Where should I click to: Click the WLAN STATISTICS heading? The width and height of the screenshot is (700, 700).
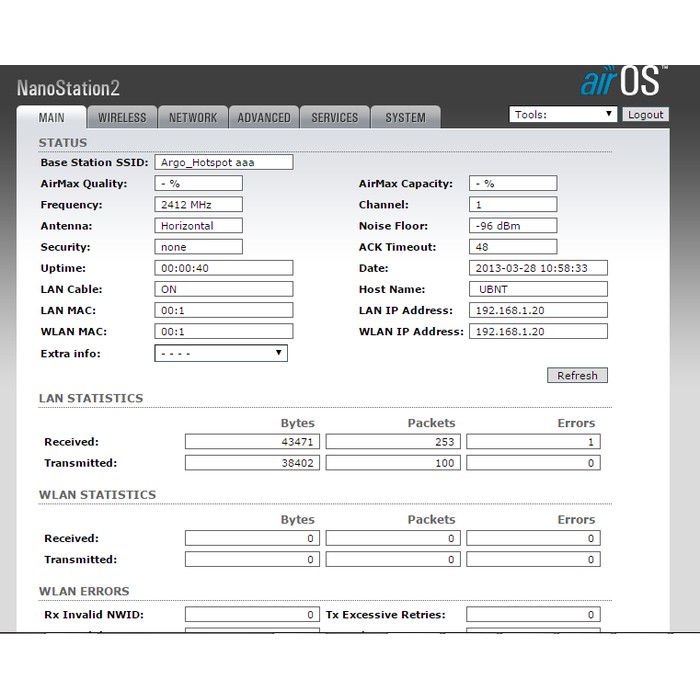(97, 495)
